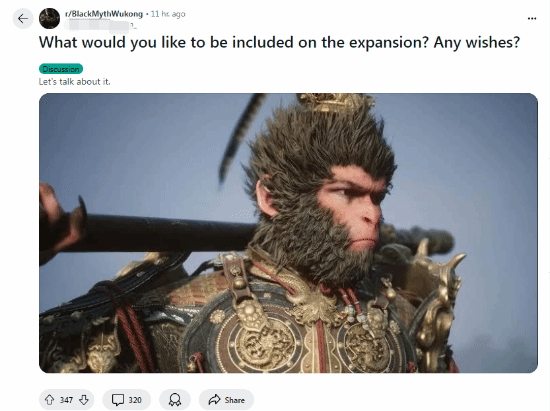
Task: Click the Share arrow icon
Action: pos(214,400)
